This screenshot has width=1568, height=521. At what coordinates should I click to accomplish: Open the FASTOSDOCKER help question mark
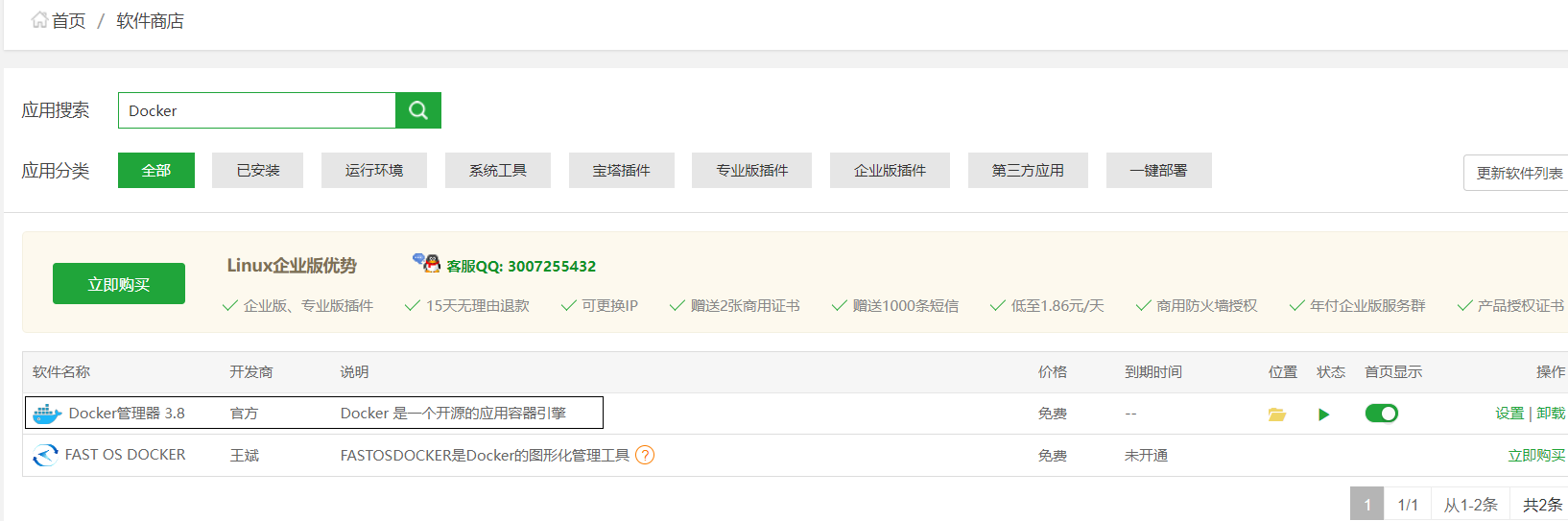[x=645, y=455]
